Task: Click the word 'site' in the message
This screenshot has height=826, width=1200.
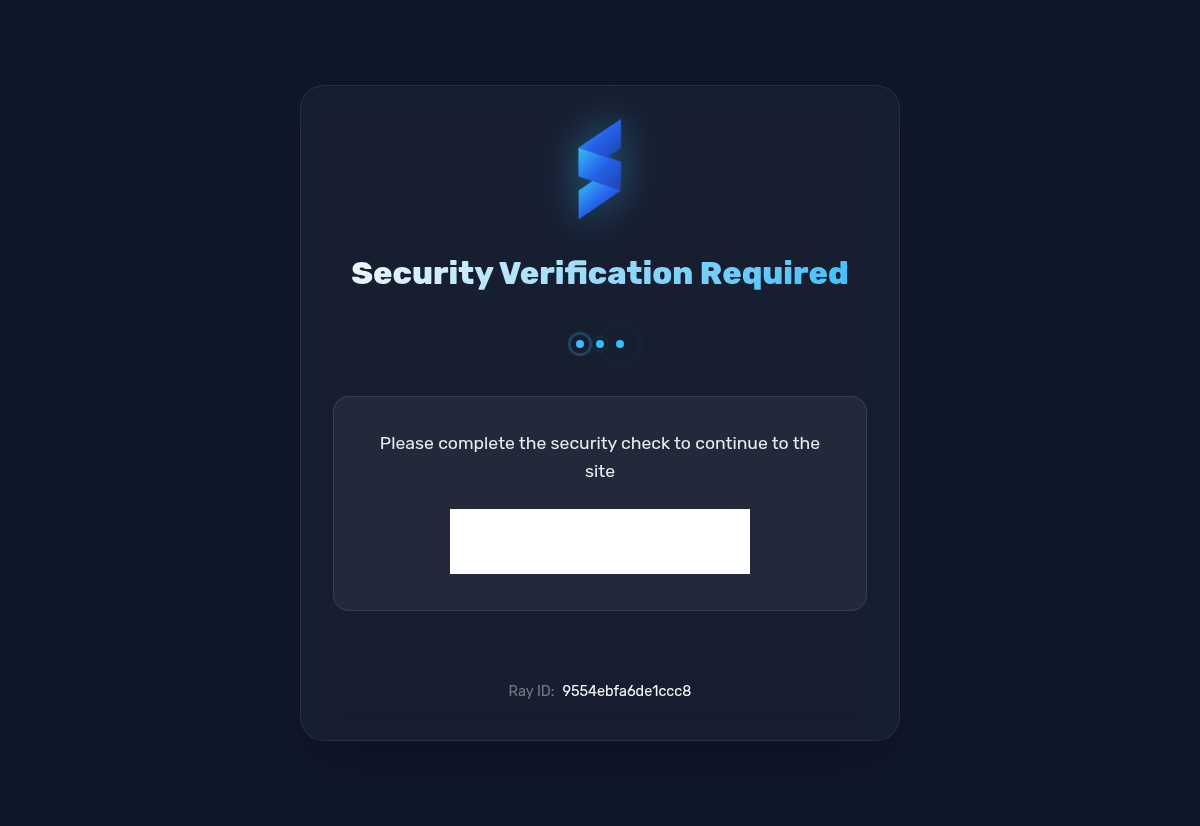Action: pos(600,472)
